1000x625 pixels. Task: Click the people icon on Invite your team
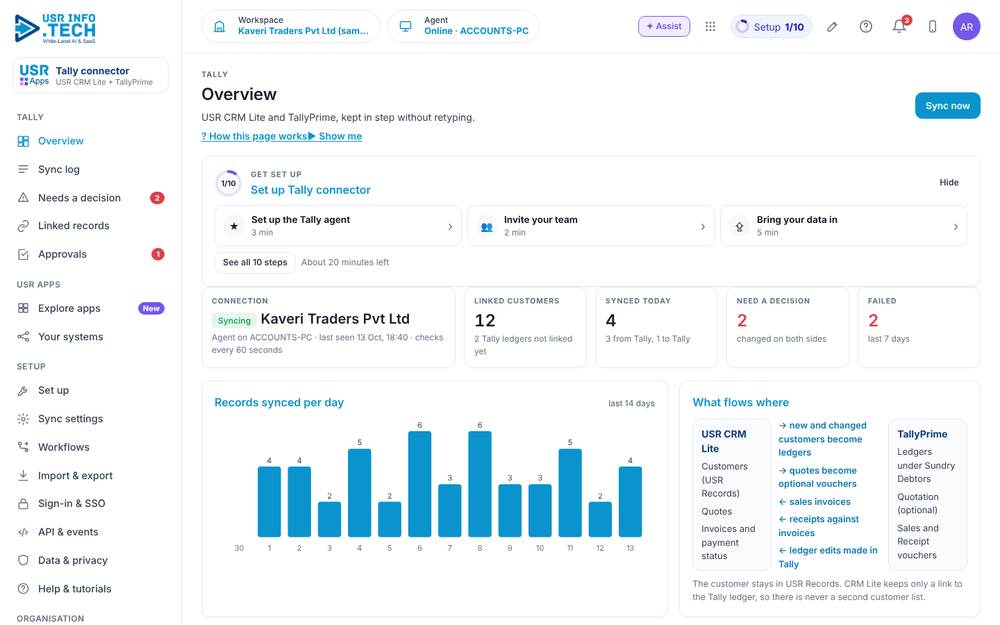[x=487, y=226]
